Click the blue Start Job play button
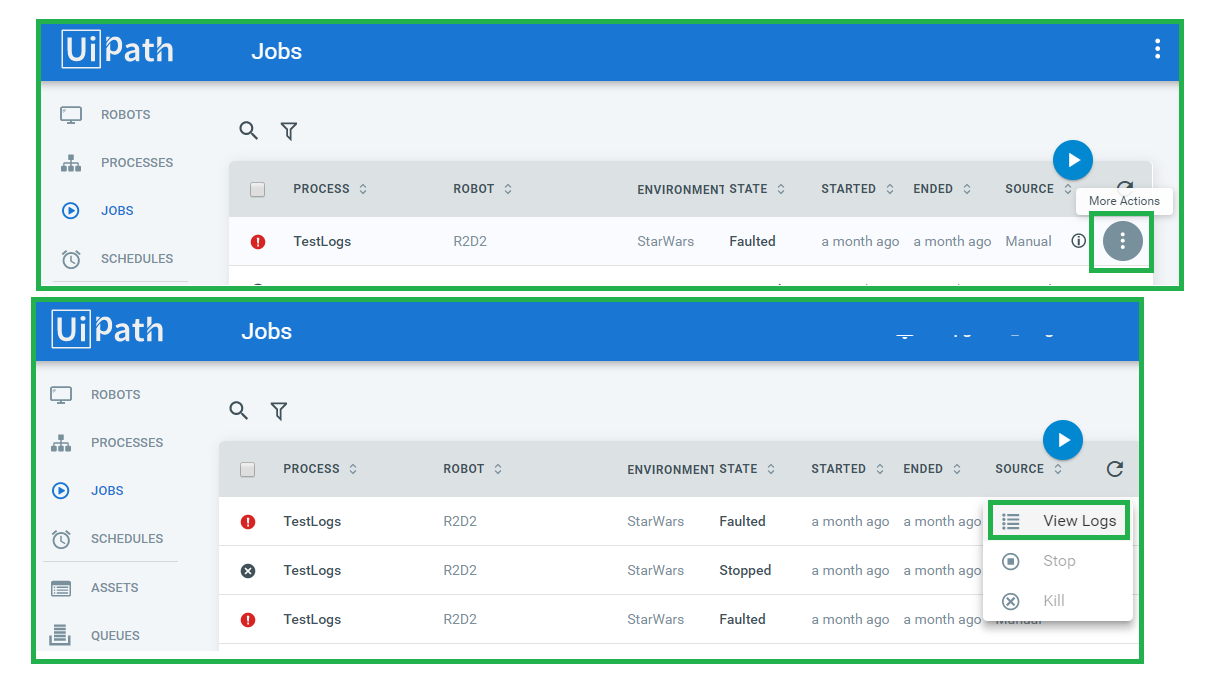Viewport: 1224px width, 689px height. coord(1063,440)
